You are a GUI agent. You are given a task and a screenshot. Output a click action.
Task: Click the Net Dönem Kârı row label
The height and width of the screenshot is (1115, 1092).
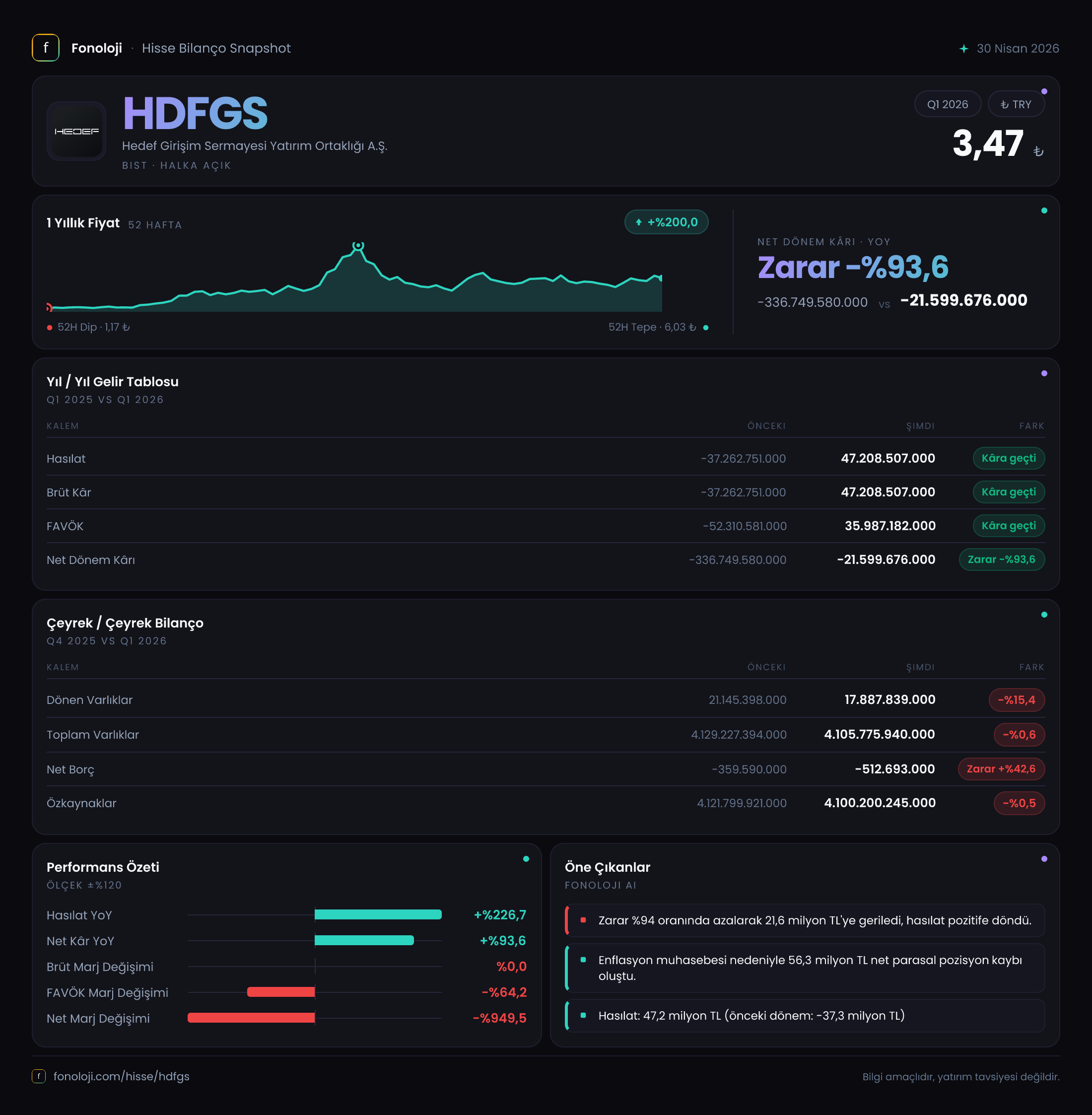pyautogui.click(x=91, y=560)
